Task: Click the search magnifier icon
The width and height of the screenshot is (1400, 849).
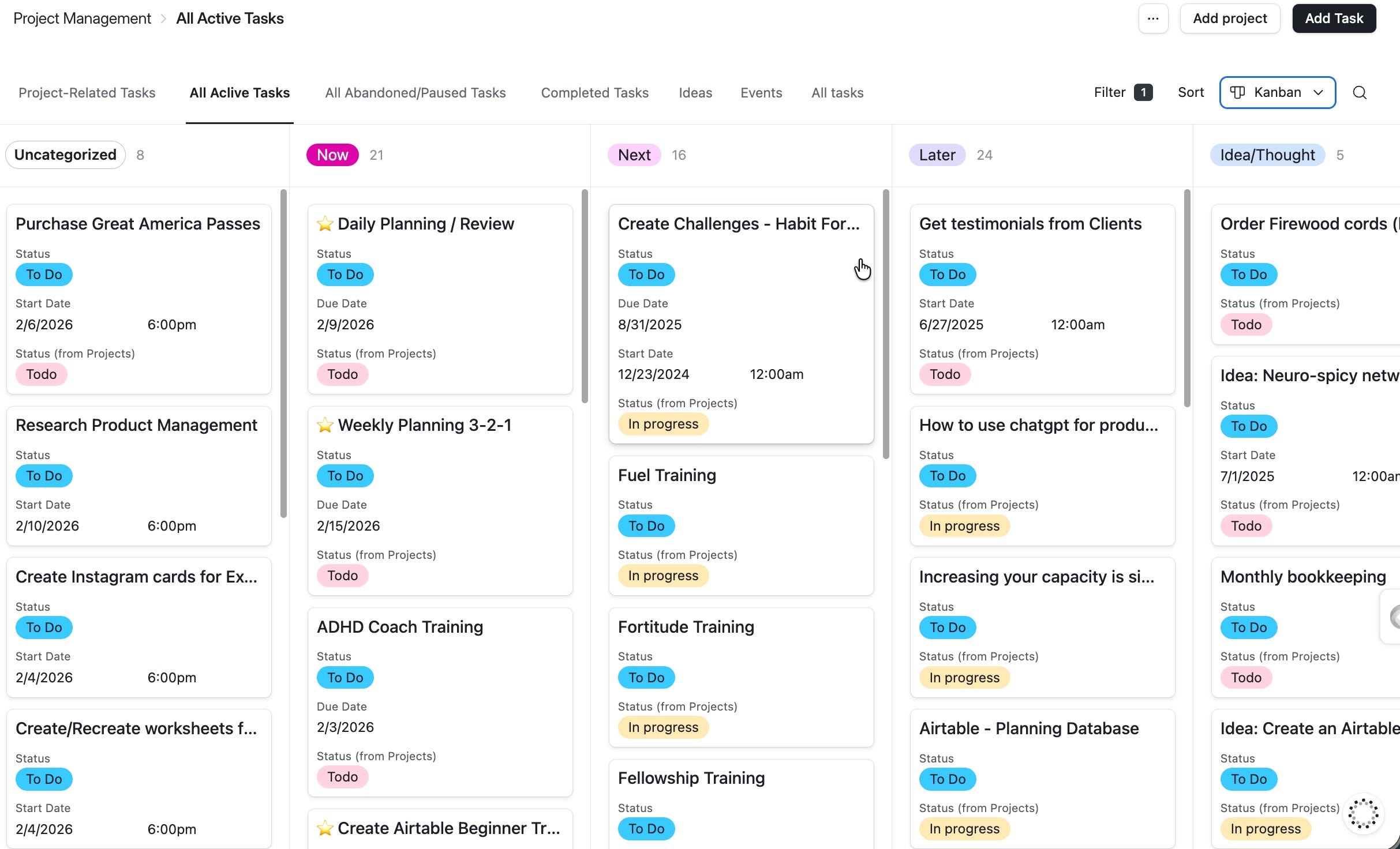Action: [x=1360, y=93]
